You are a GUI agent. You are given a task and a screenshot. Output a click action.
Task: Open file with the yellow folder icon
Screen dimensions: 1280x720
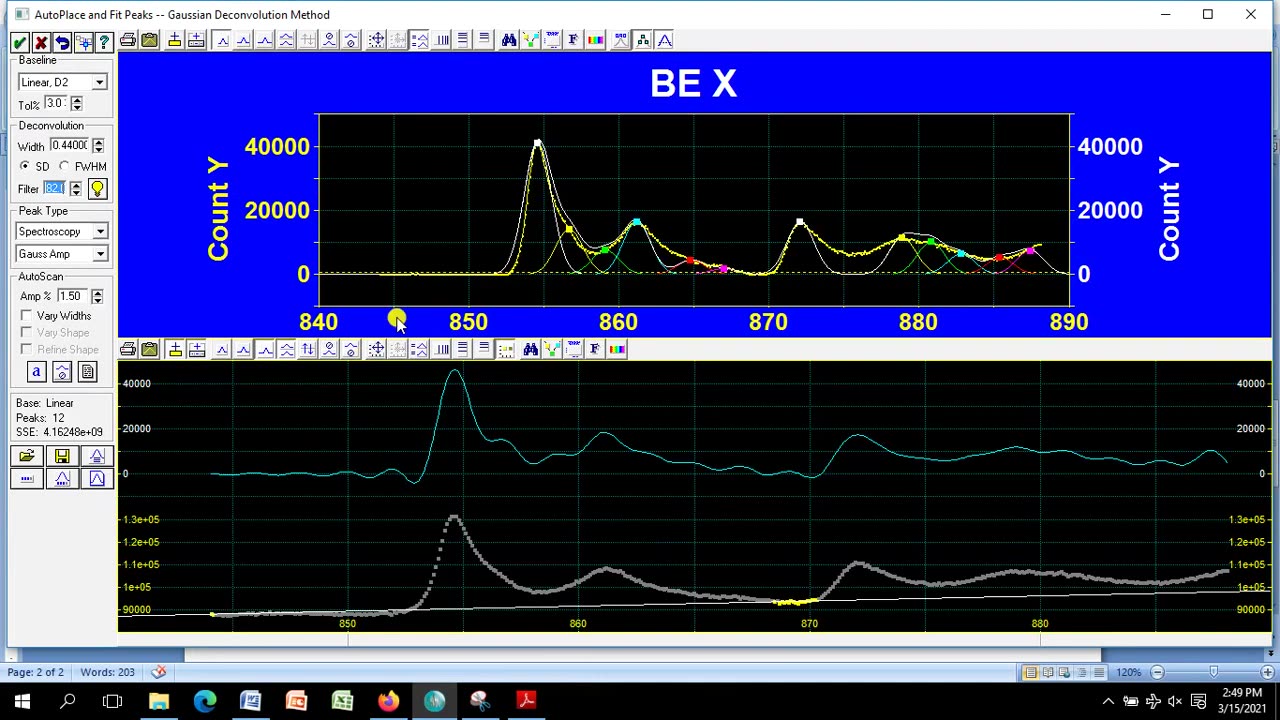tap(27, 457)
